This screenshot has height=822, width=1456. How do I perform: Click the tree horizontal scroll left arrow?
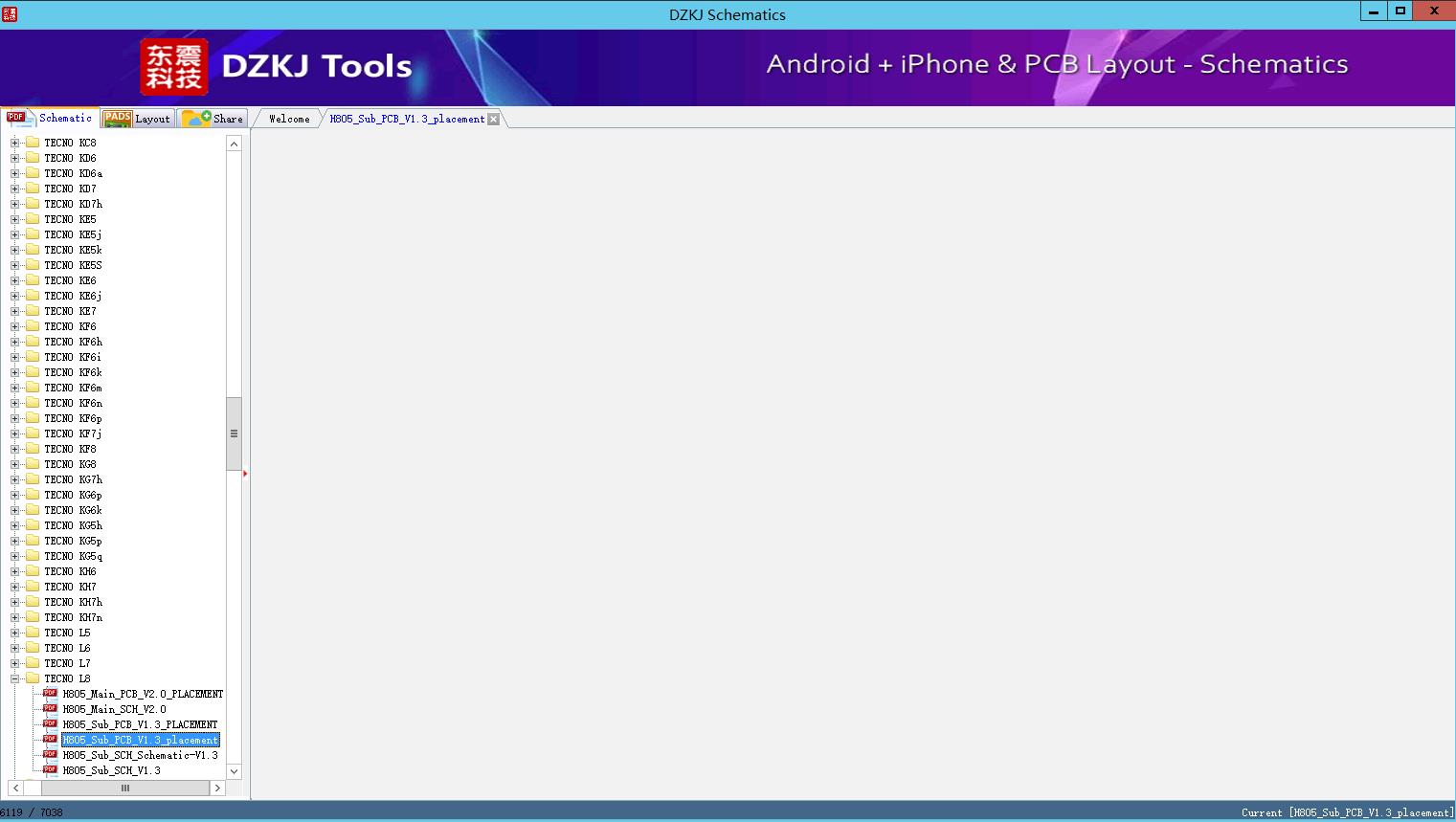pos(14,789)
